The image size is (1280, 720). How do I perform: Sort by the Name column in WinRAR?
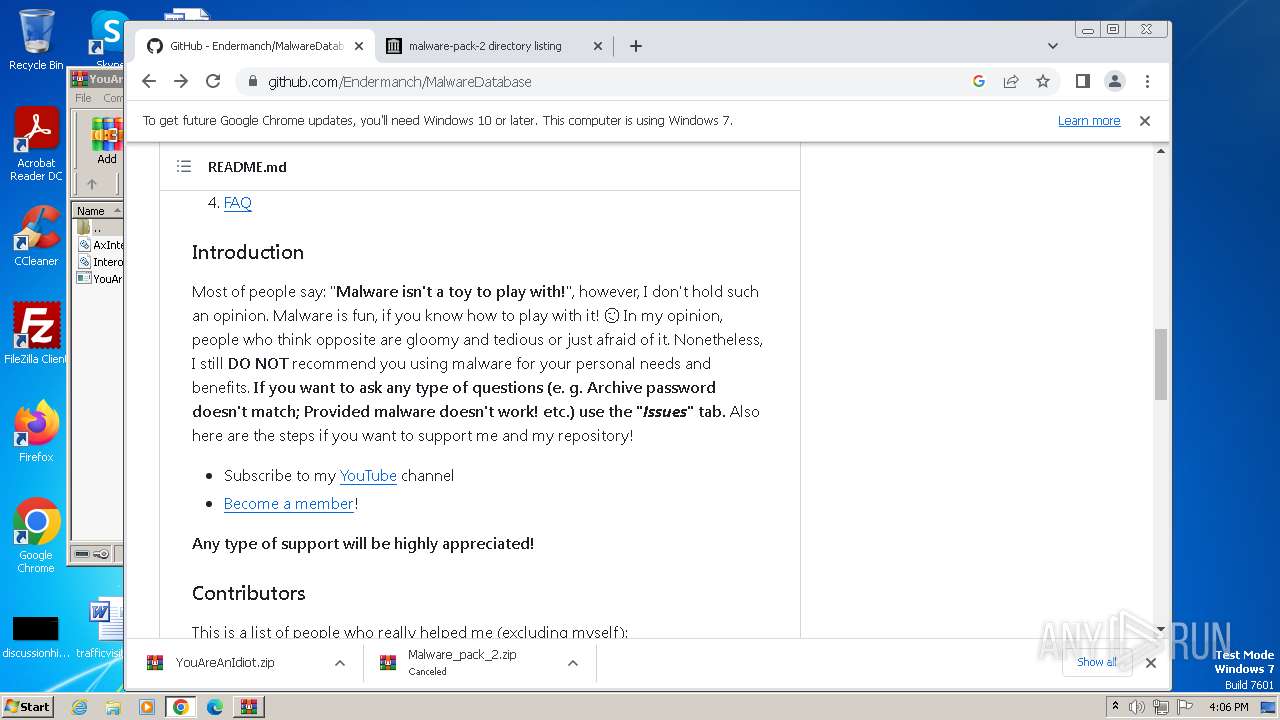(97, 211)
